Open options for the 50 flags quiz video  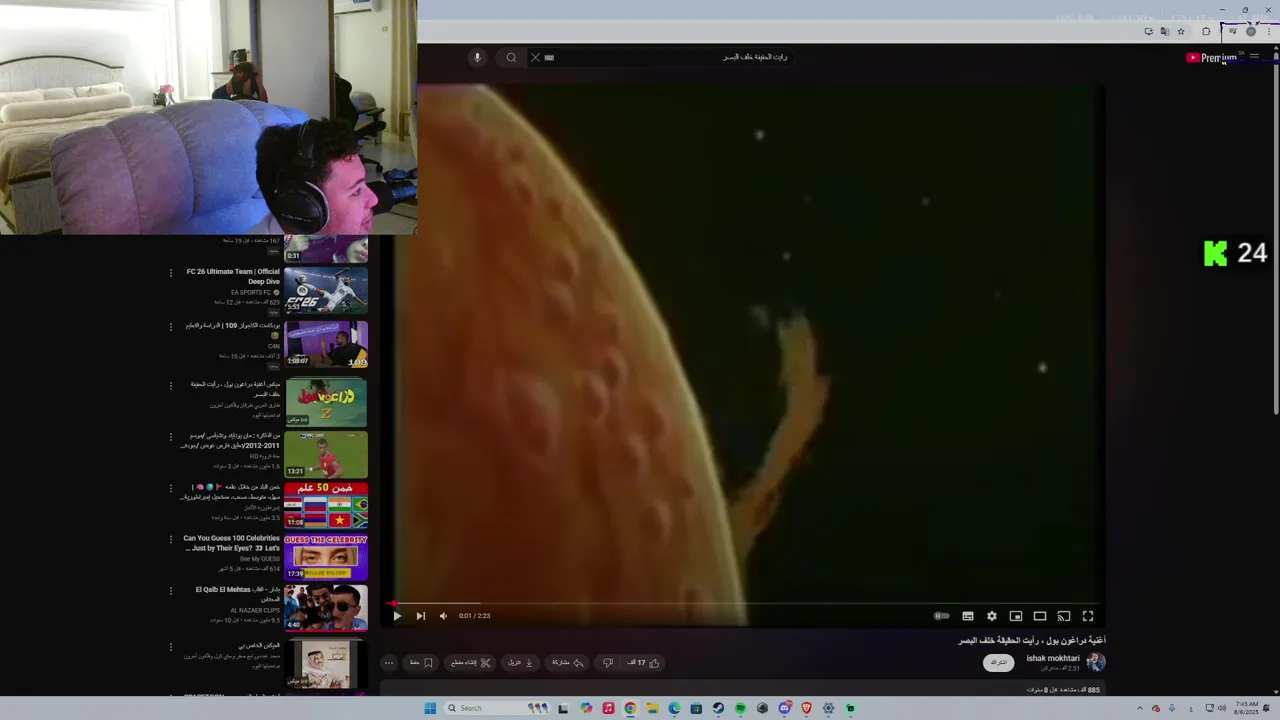[x=170, y=488]
